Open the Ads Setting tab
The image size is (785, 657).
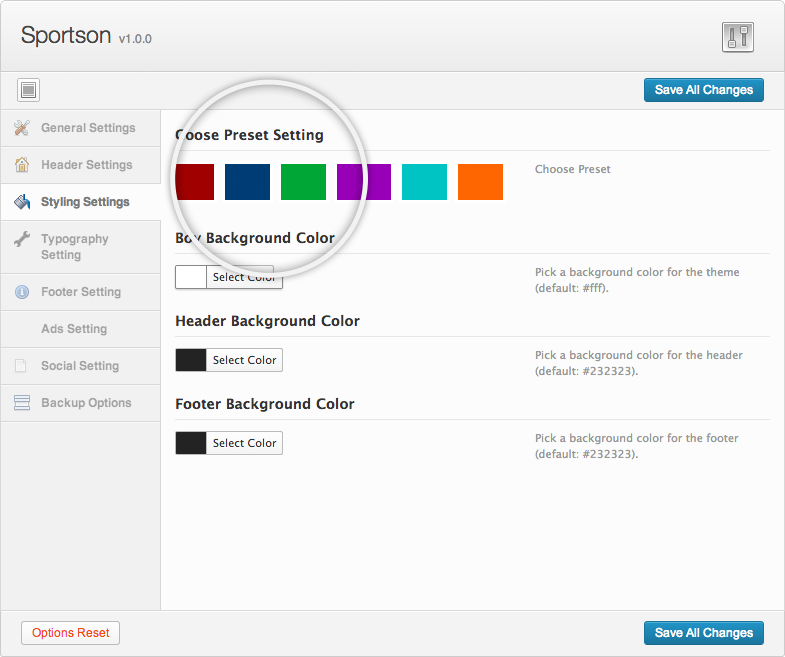[x=74, y=329]
